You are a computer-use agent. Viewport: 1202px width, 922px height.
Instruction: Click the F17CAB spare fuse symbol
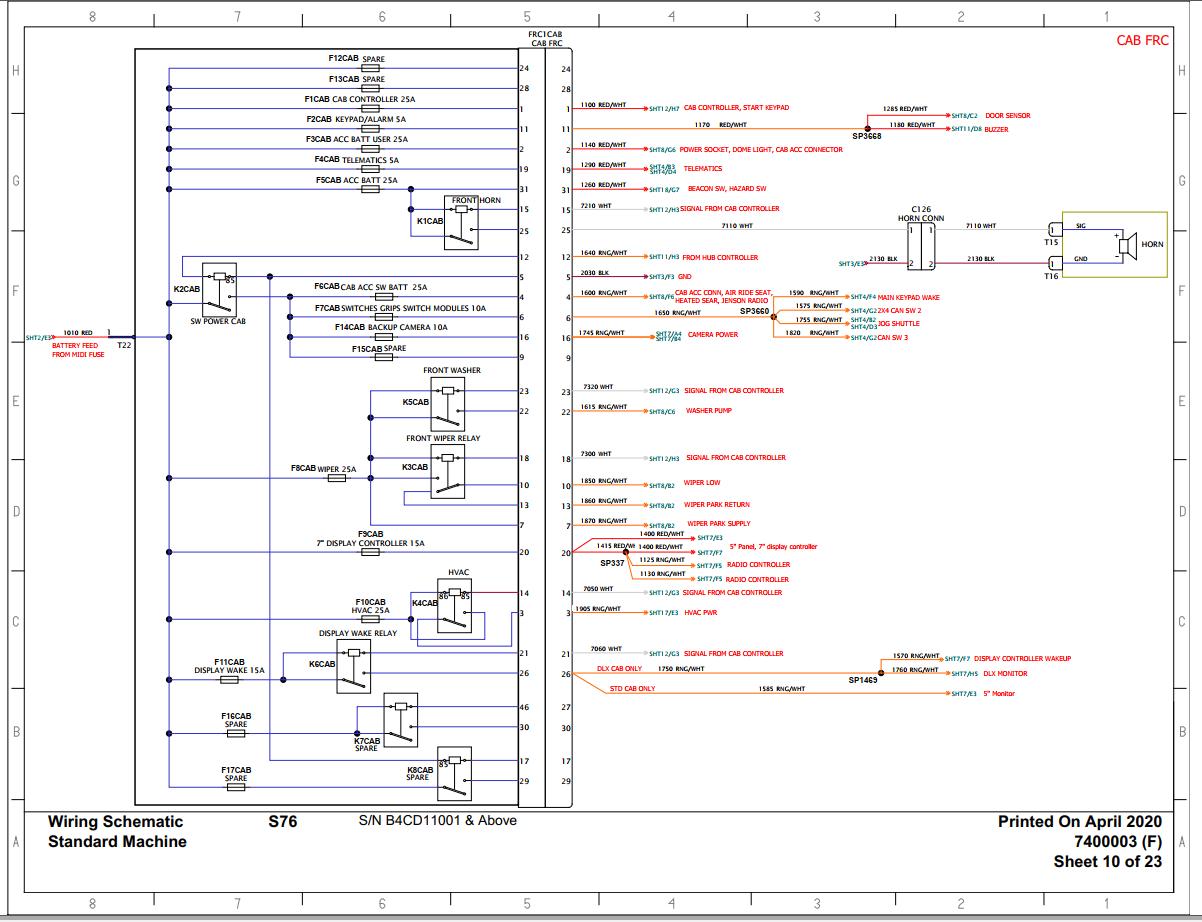pos(236,787)
